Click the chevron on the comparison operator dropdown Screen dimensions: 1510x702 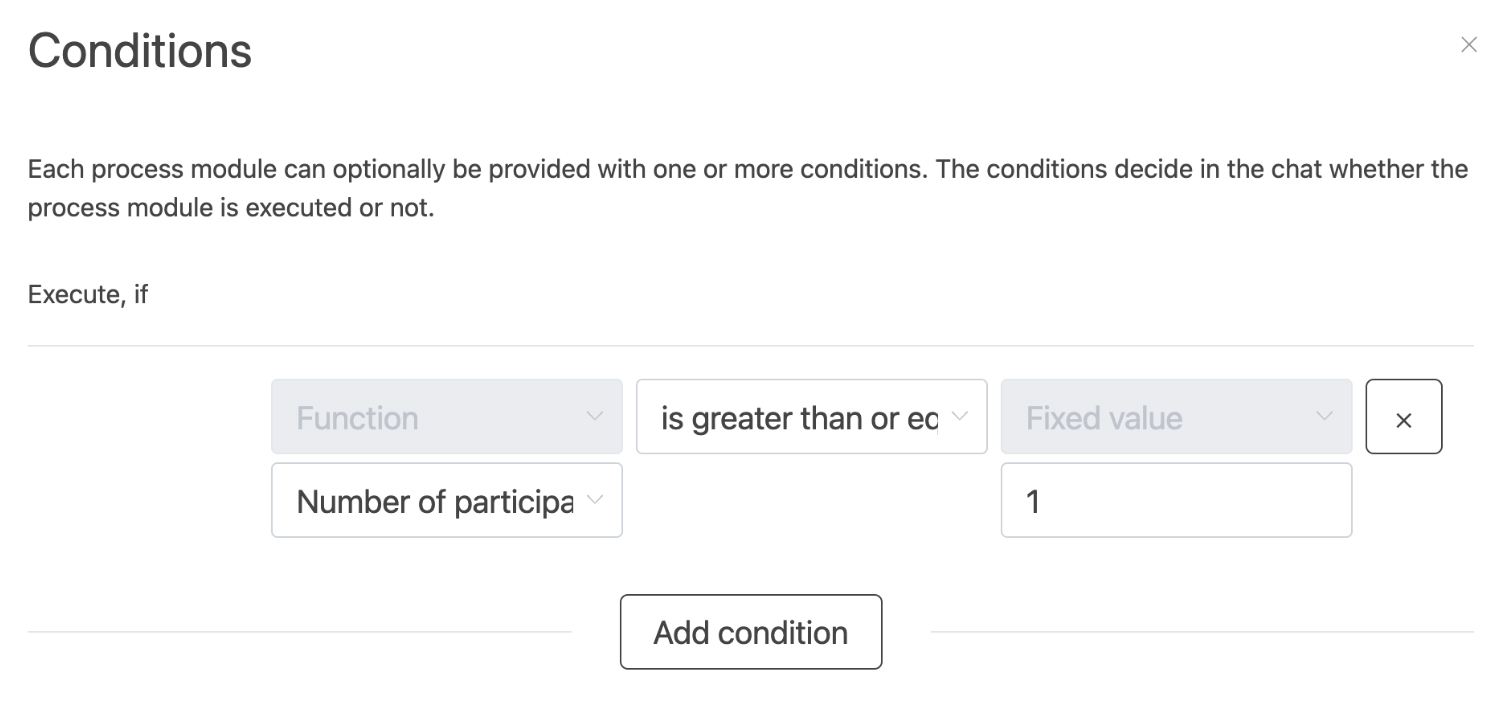pos(960,416)
